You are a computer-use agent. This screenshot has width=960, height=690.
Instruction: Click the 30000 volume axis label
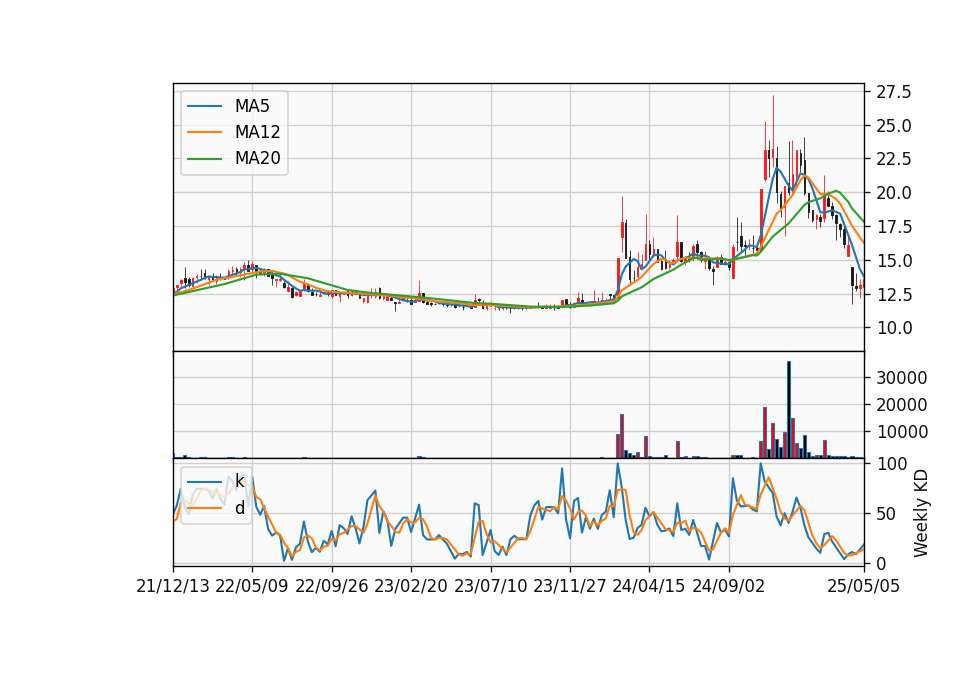click(901, 378)
